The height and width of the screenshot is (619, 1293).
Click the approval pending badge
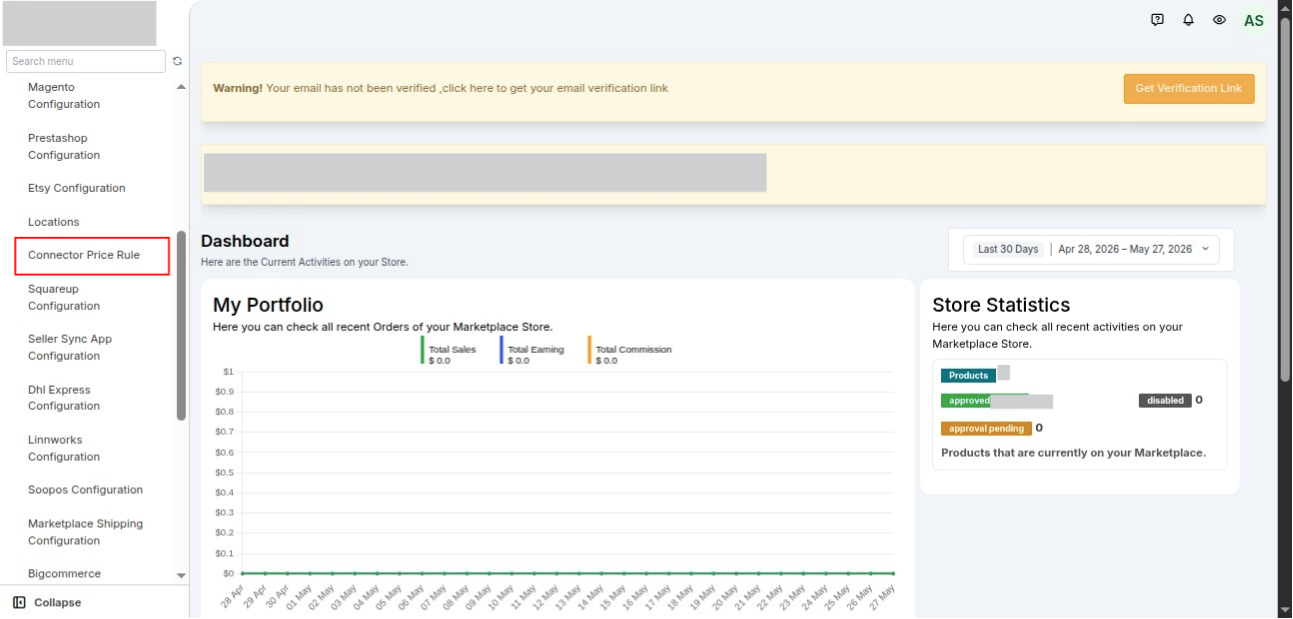[x=986, y=428]
